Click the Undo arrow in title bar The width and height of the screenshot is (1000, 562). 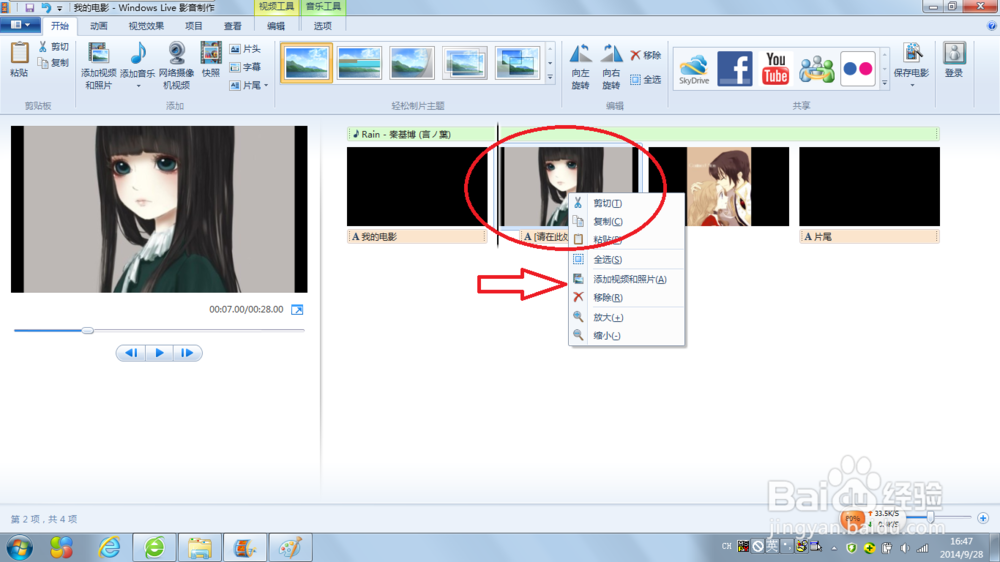coord(46,8)
